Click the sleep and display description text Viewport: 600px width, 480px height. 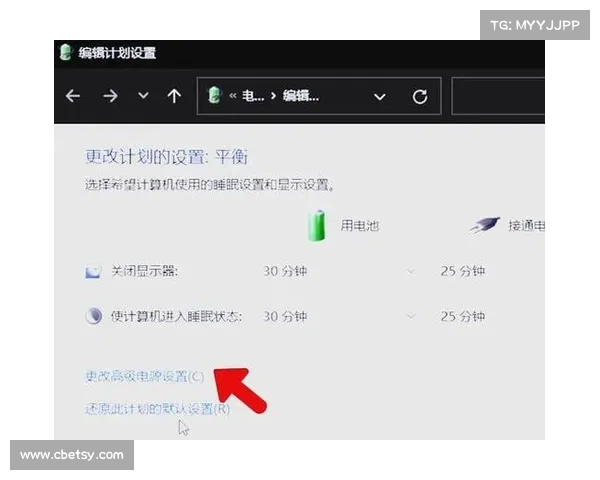210,185
